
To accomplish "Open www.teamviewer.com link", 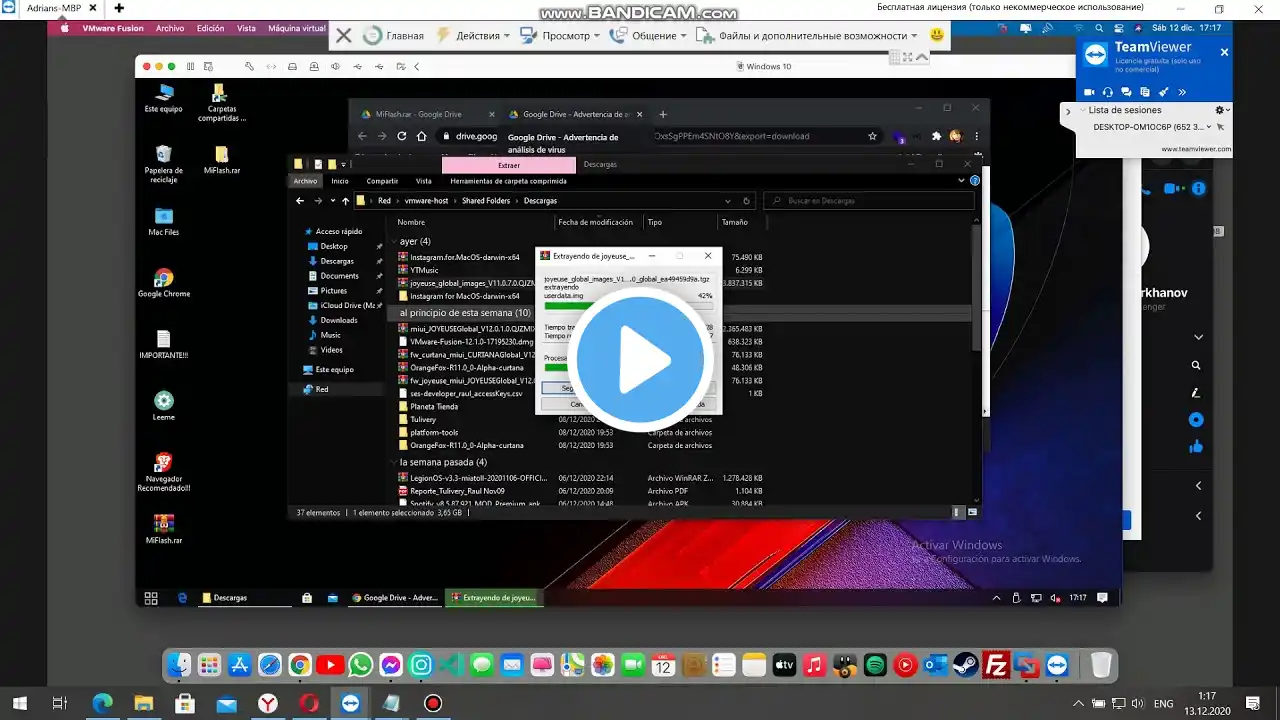I will (x=1196, y=149).
